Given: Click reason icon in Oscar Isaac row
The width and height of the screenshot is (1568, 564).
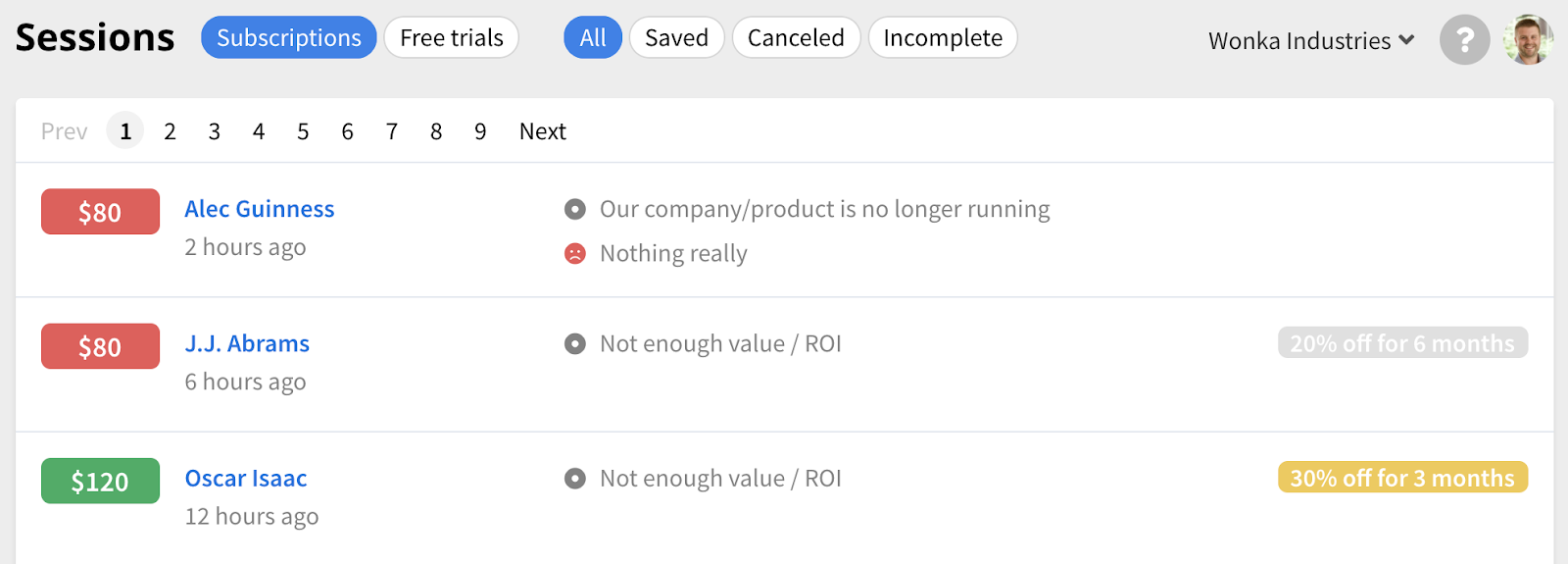Looking at the screenshot, I should tap(575, 479).
